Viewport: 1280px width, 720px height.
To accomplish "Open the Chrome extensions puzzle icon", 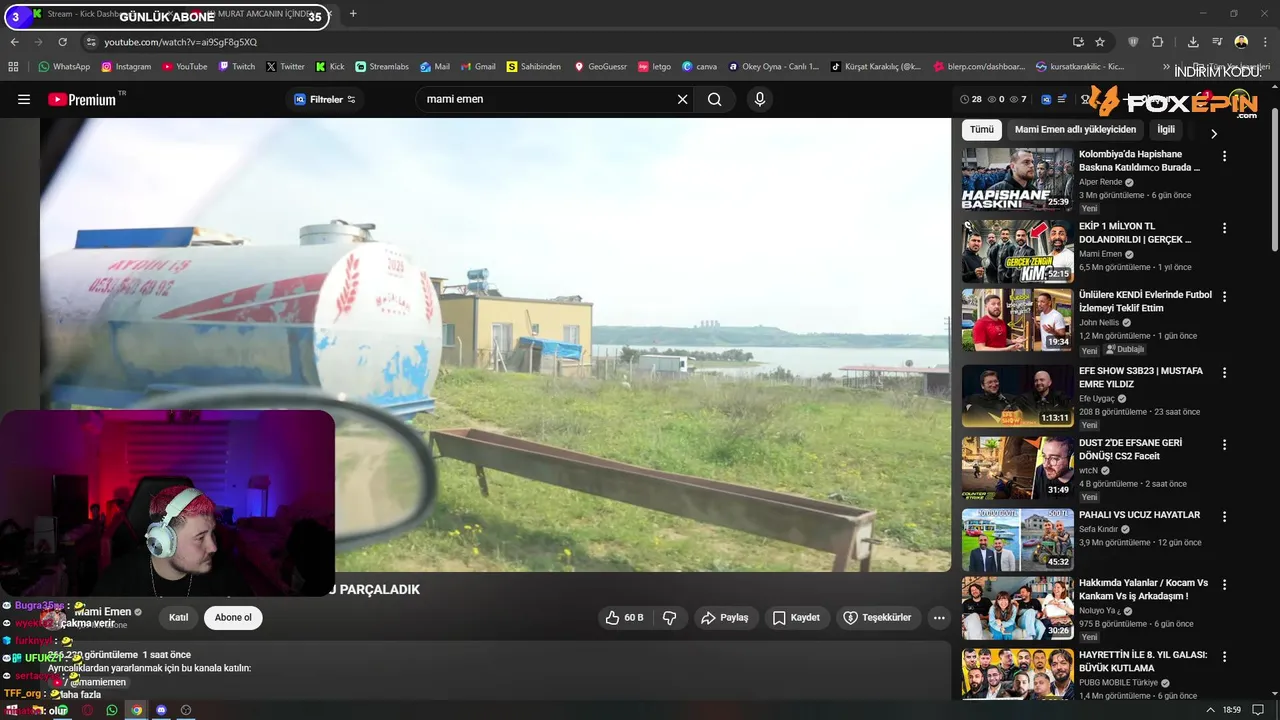I will 1157,42.
